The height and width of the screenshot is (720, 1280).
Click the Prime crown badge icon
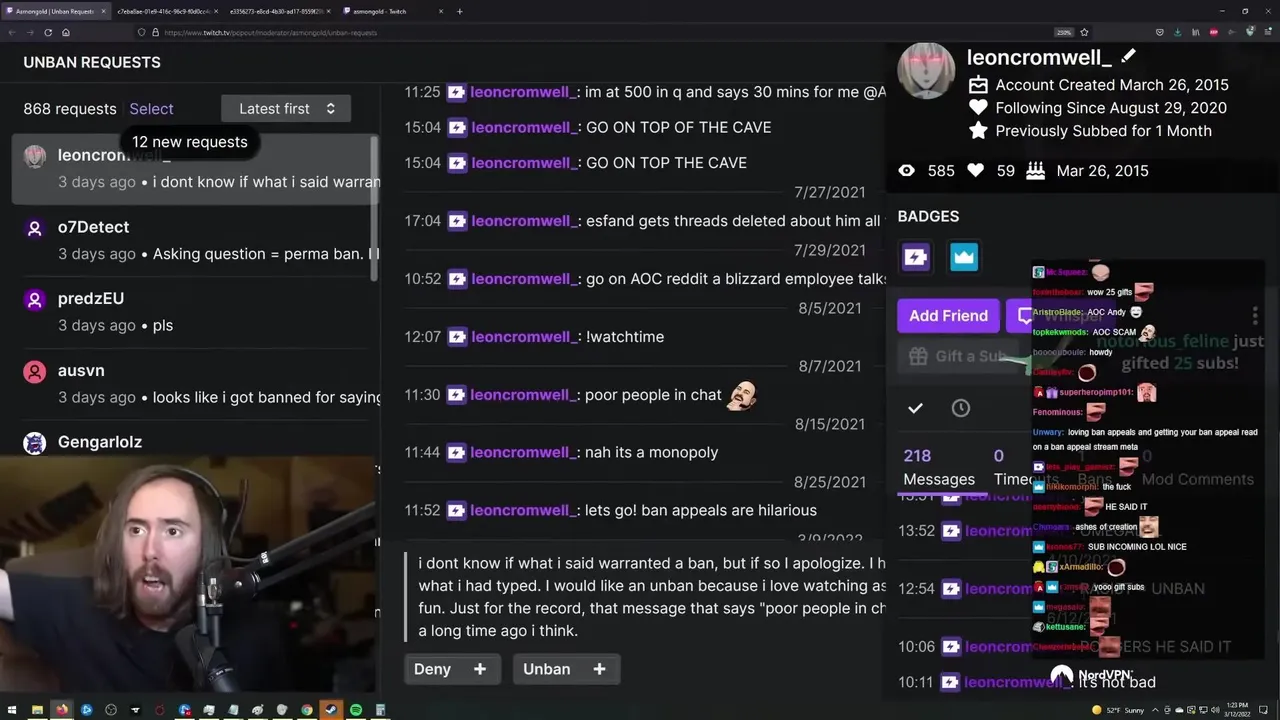coord(963,257)
